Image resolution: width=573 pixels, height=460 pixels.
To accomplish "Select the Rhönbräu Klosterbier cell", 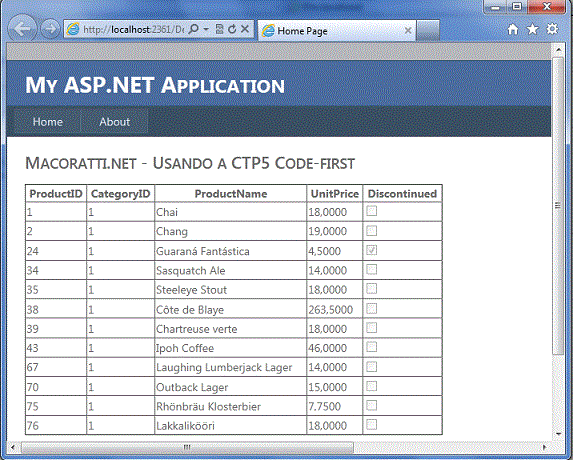I will (231, 406).
